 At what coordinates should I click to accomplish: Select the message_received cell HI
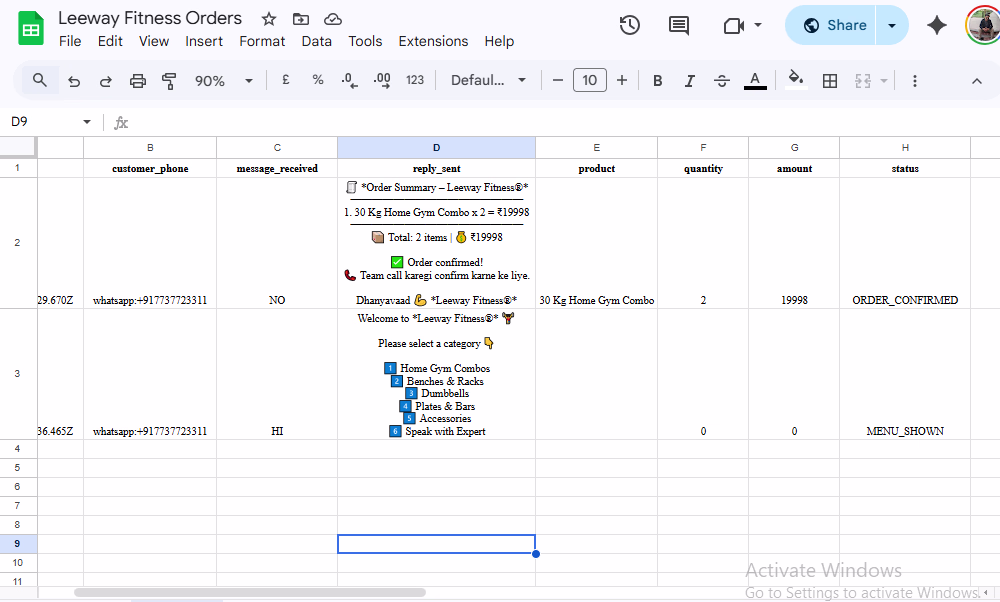(277, 374)
